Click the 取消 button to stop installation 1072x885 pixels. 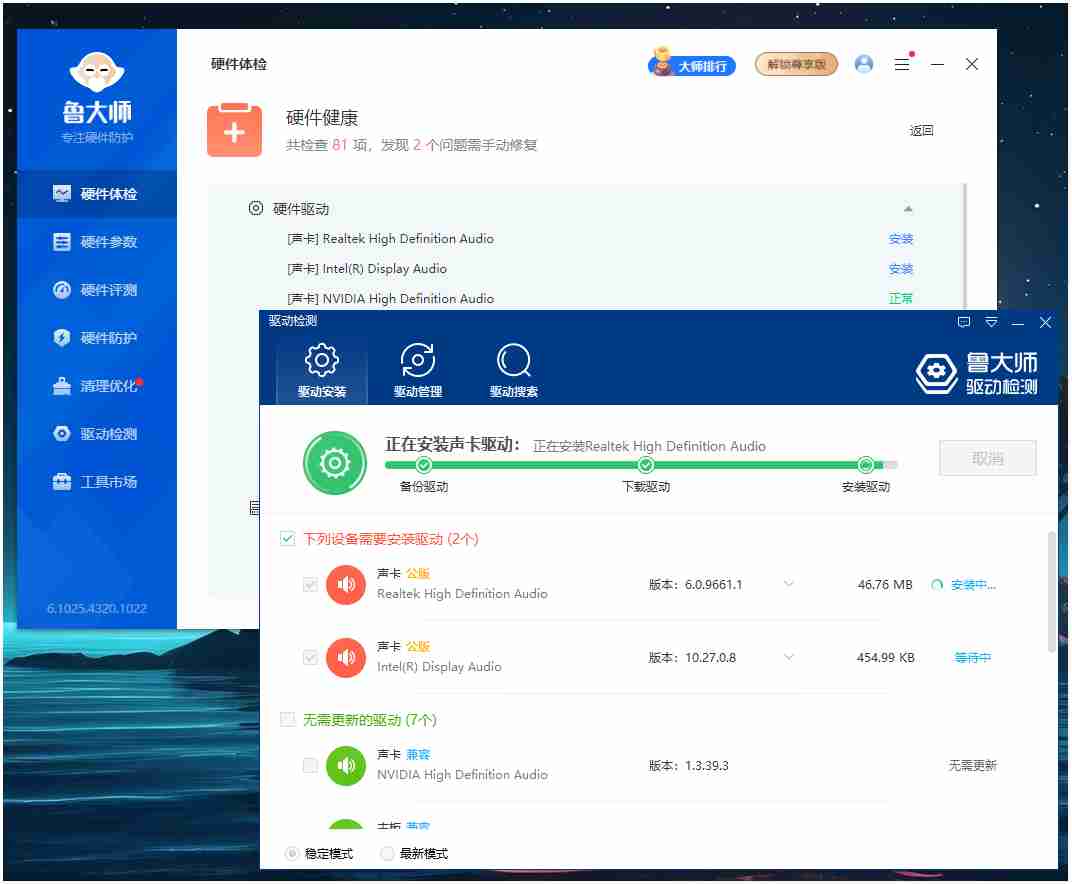(987, 457)
